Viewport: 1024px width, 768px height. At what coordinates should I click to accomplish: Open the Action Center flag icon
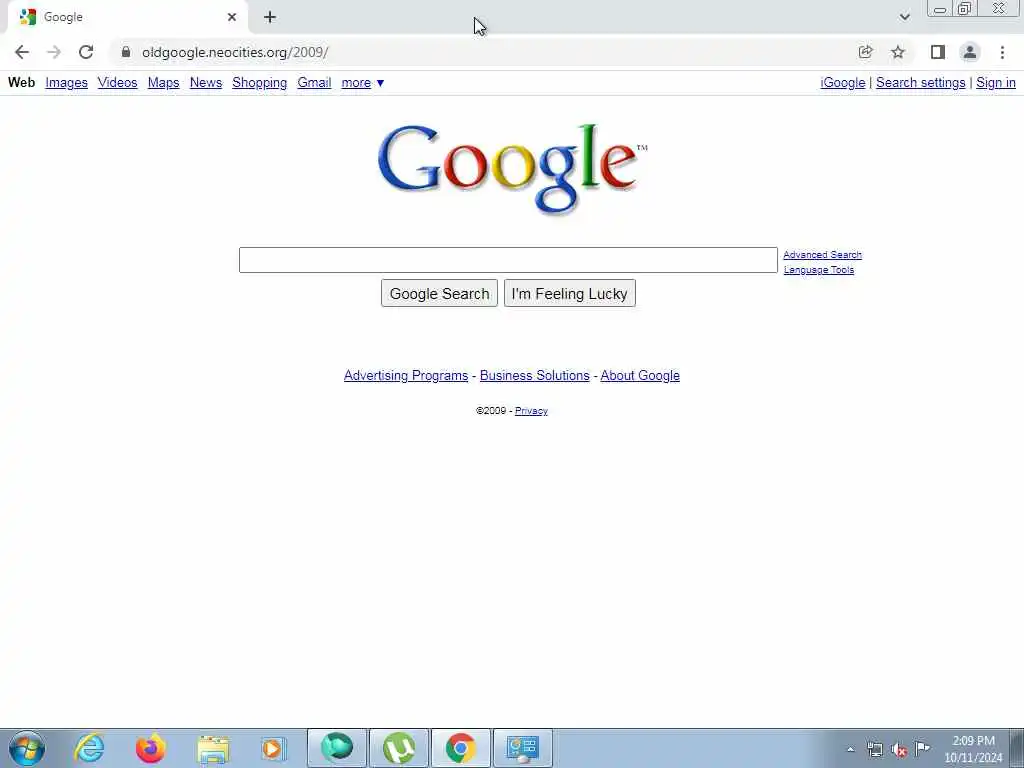[x=922, y=748]
